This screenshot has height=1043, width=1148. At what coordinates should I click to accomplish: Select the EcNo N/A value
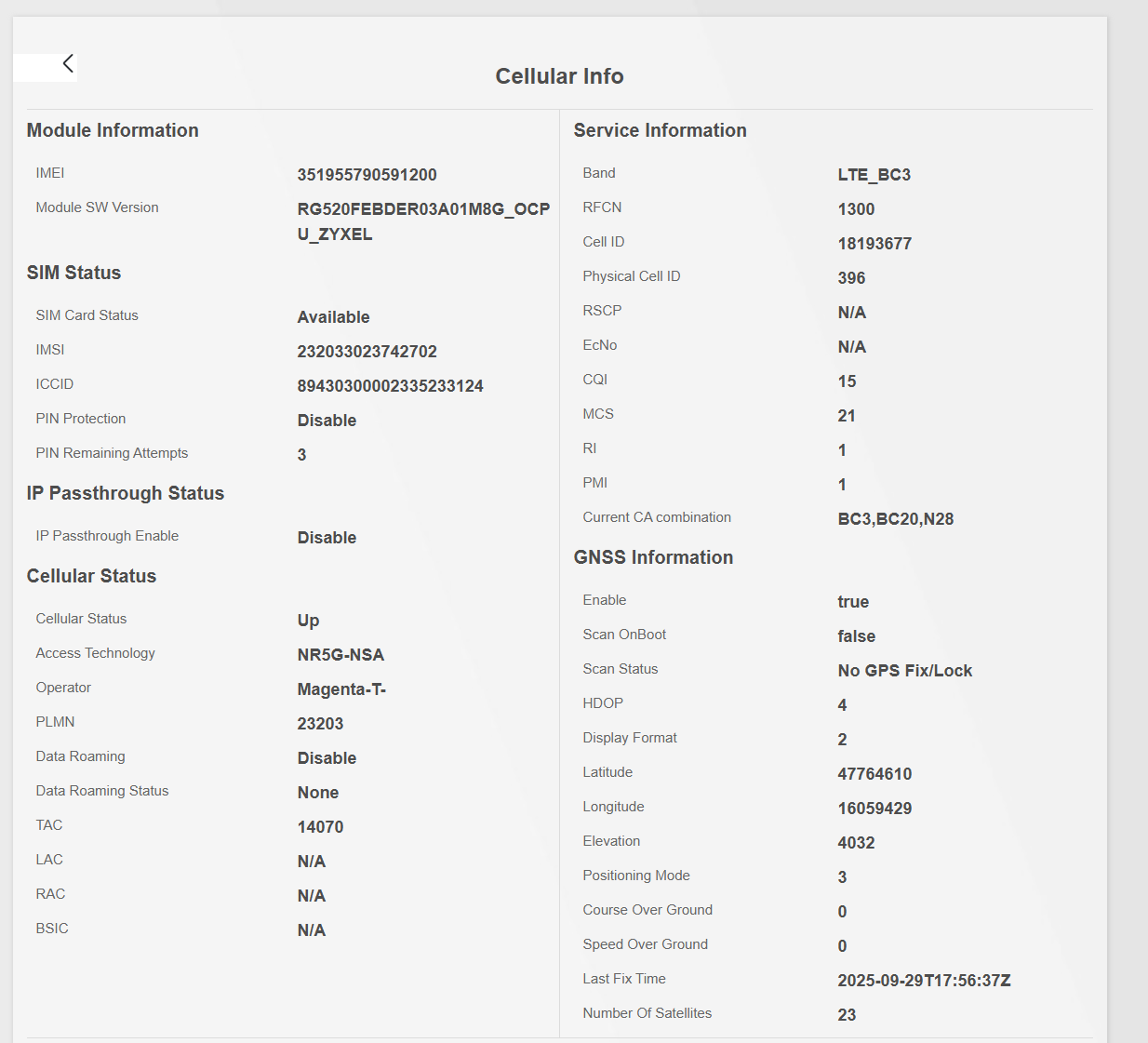[851, 347]
